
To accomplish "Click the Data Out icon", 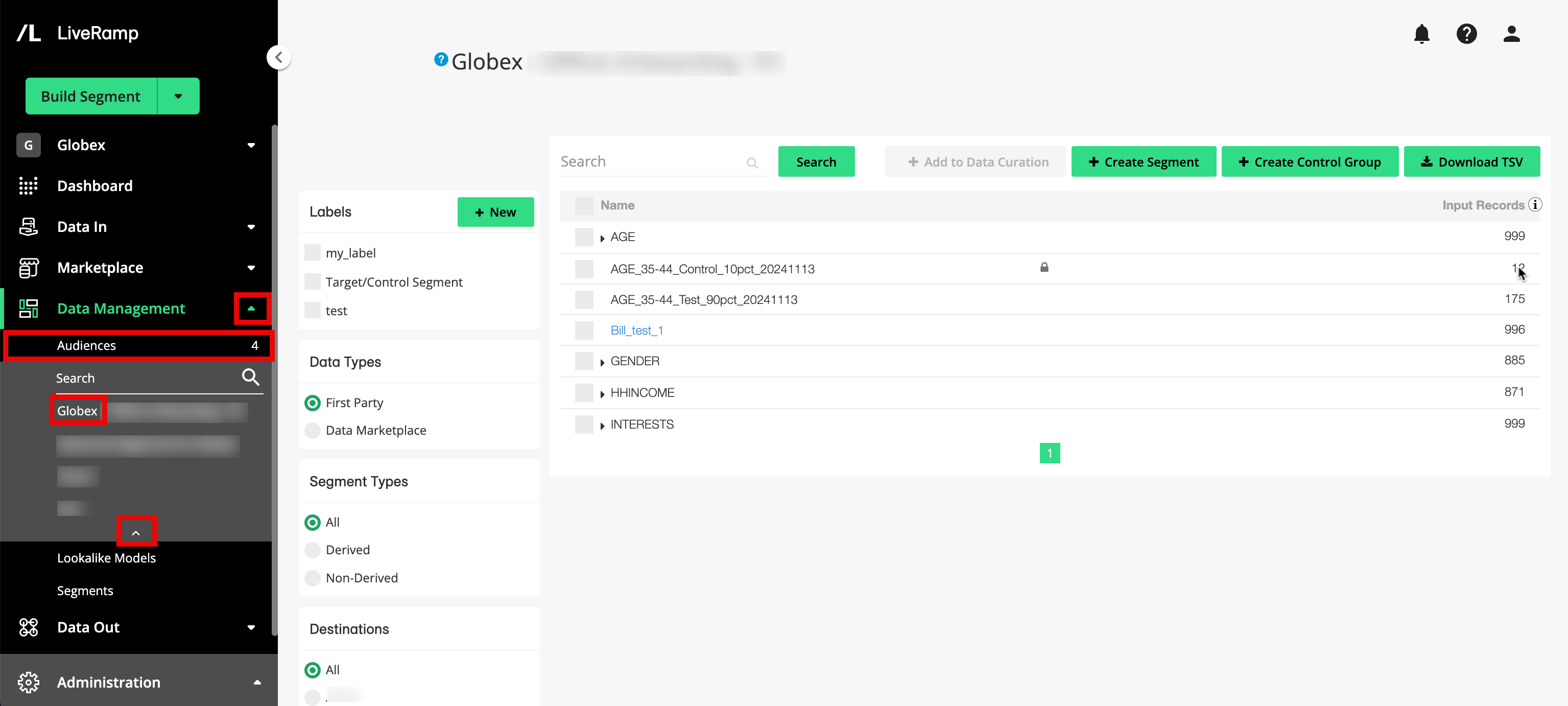I will pos(28,627).
